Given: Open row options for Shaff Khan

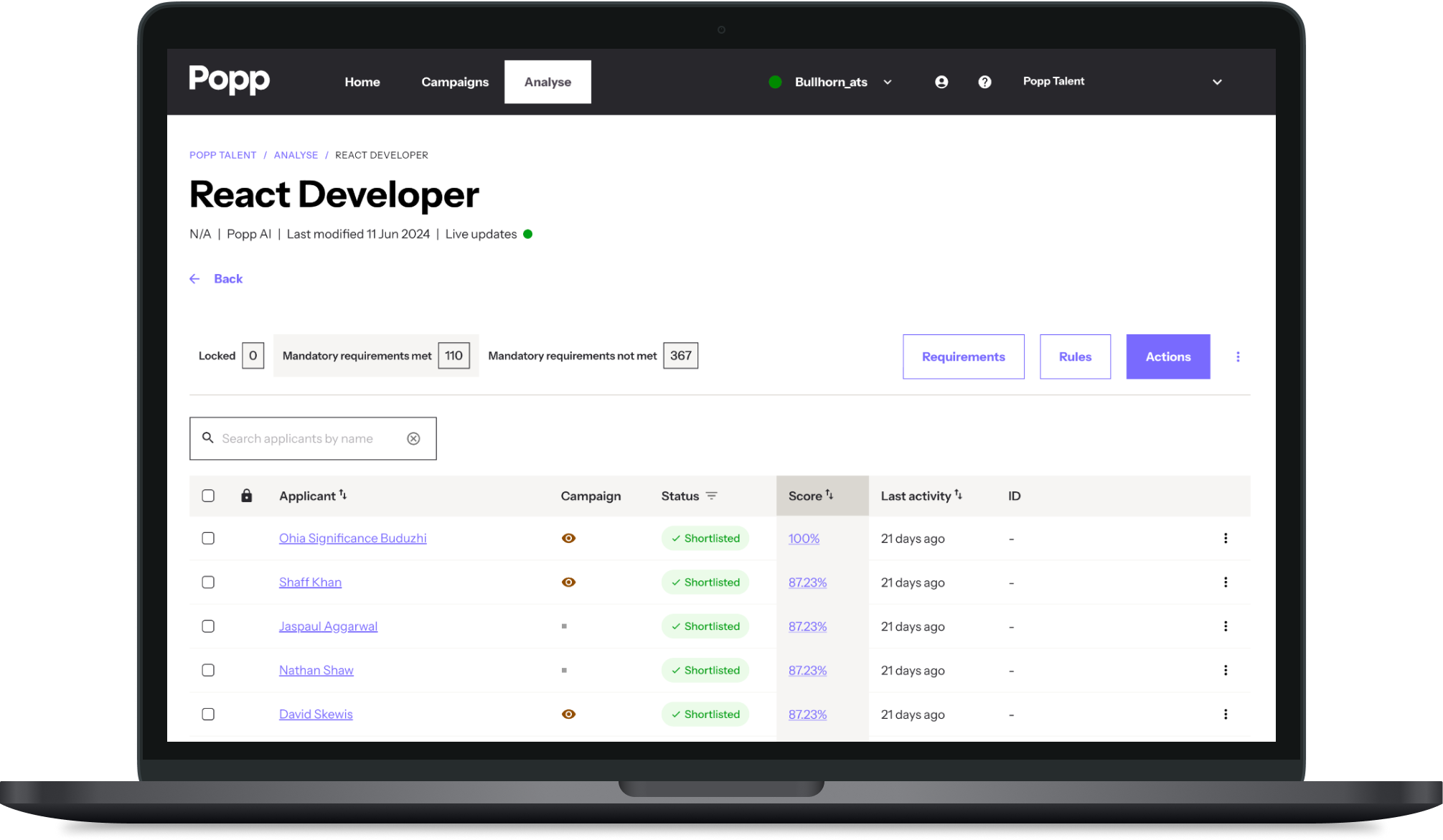Looking at the screenshot, I should click(x=1225, y=582).
